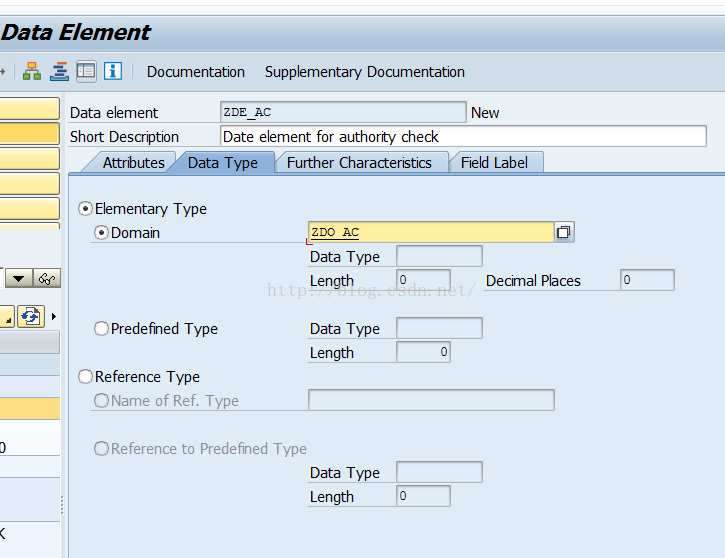Select the Predefined Type radio button
The width and height of the screenshot is (725, 558).
pyautogui.click(x=101, y=329)
